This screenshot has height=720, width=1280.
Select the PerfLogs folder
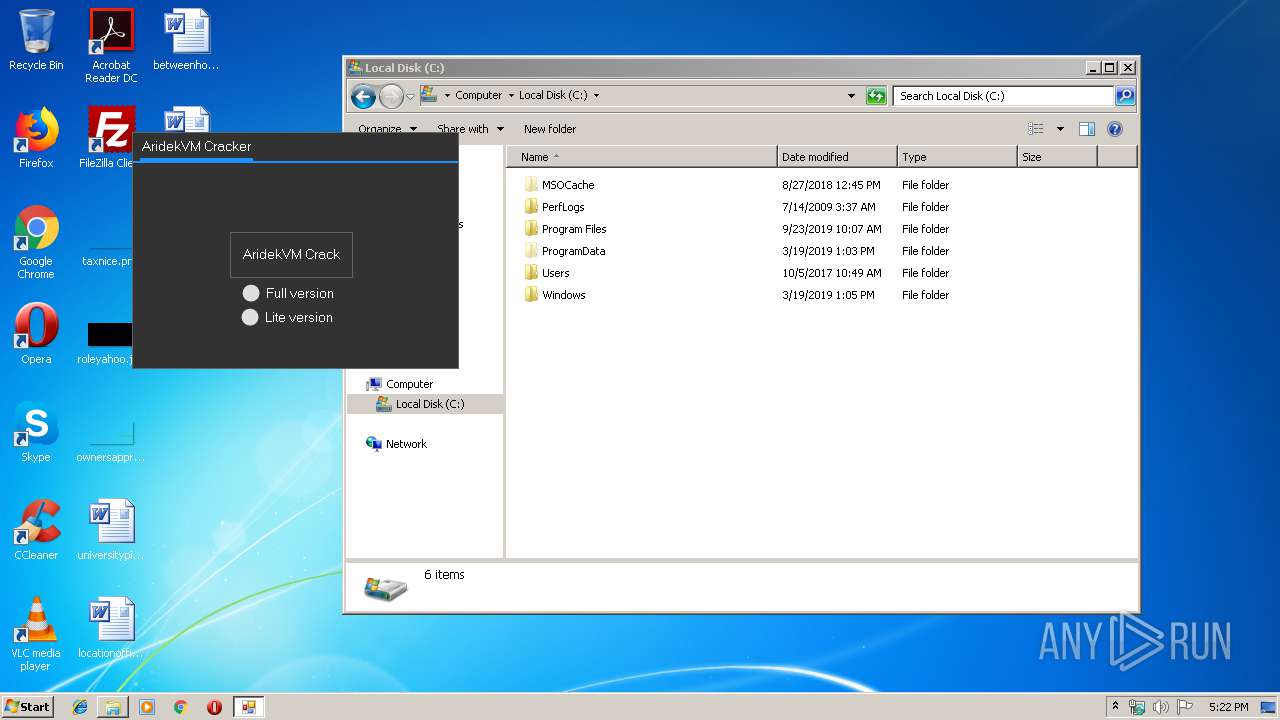[563, 207]
